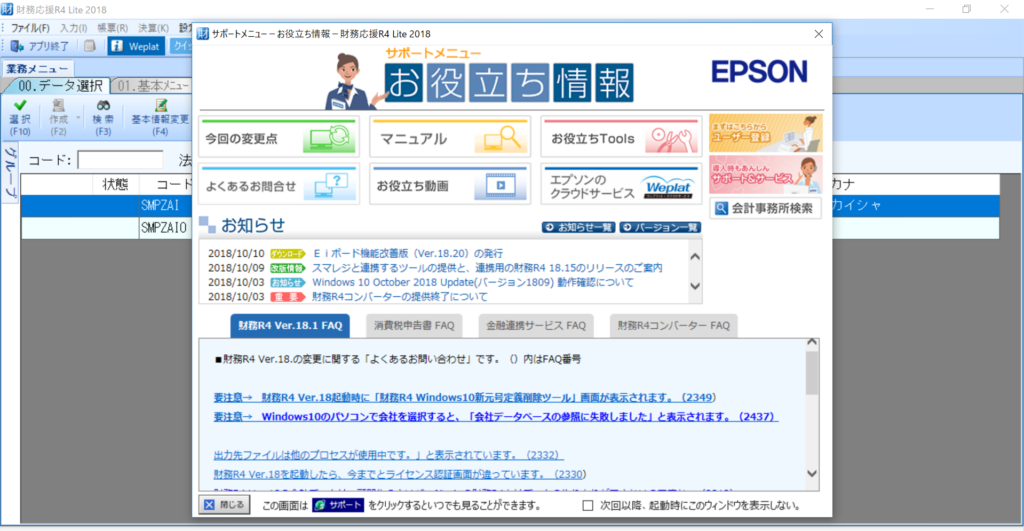1024x531 pixels.
Task: Minimize the 財務応援R4 Lite main window
Action: pos(929,9)
